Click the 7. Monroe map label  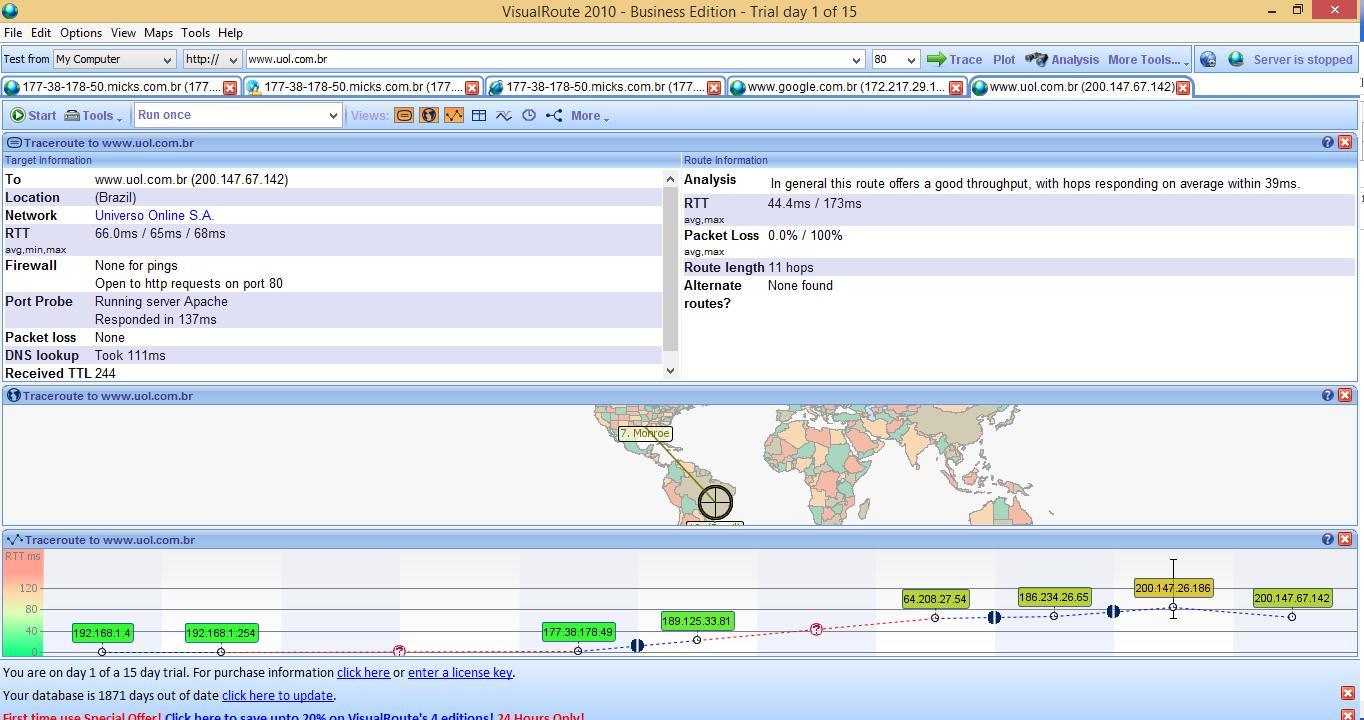[645, 433]
